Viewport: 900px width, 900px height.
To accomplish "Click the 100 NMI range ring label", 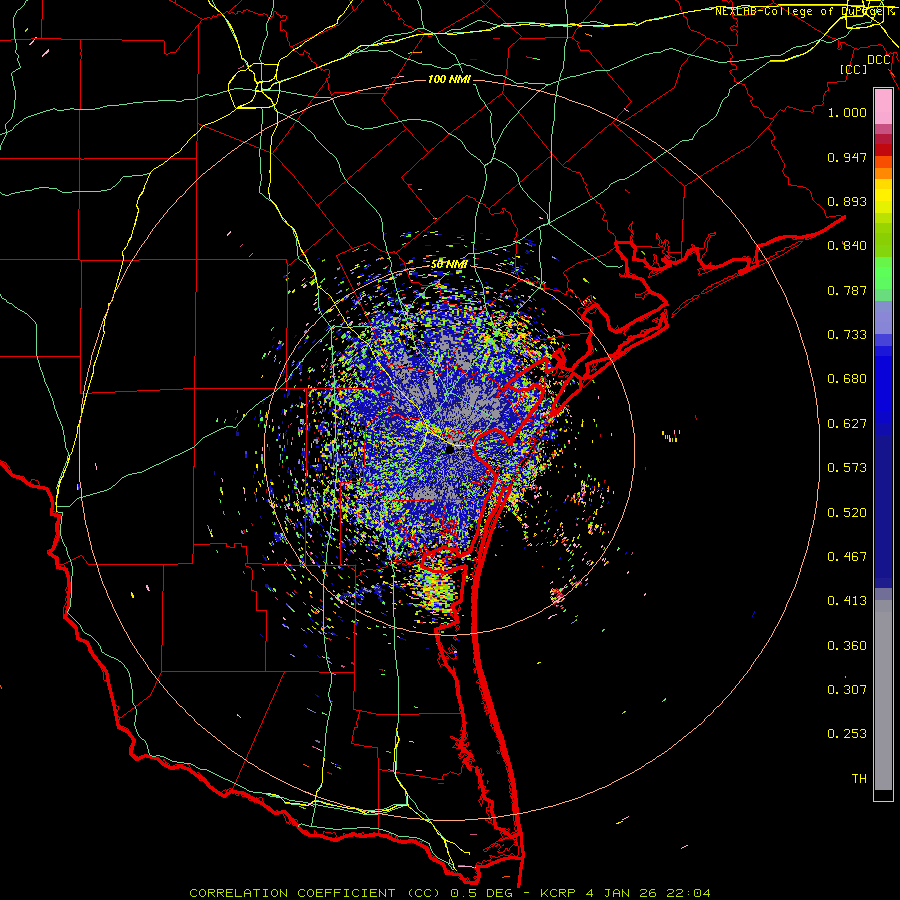I will point(449,79).
